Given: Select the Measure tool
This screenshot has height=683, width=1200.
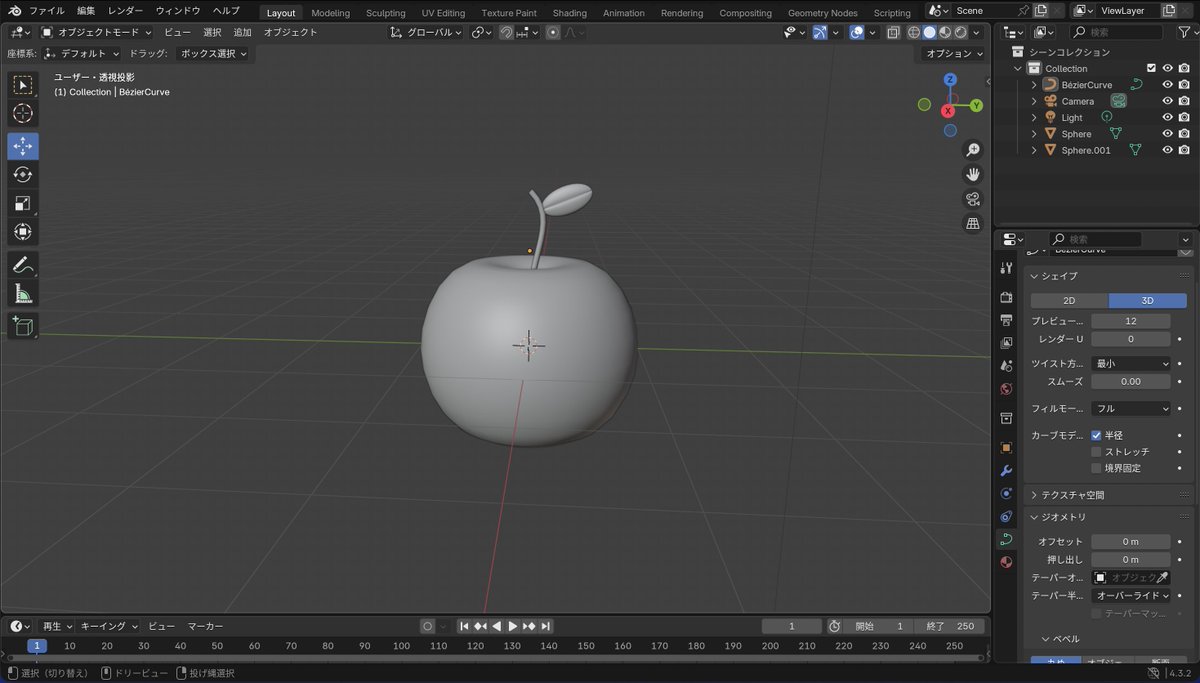Looking at the screenshot, I should [x=23, y=294].
